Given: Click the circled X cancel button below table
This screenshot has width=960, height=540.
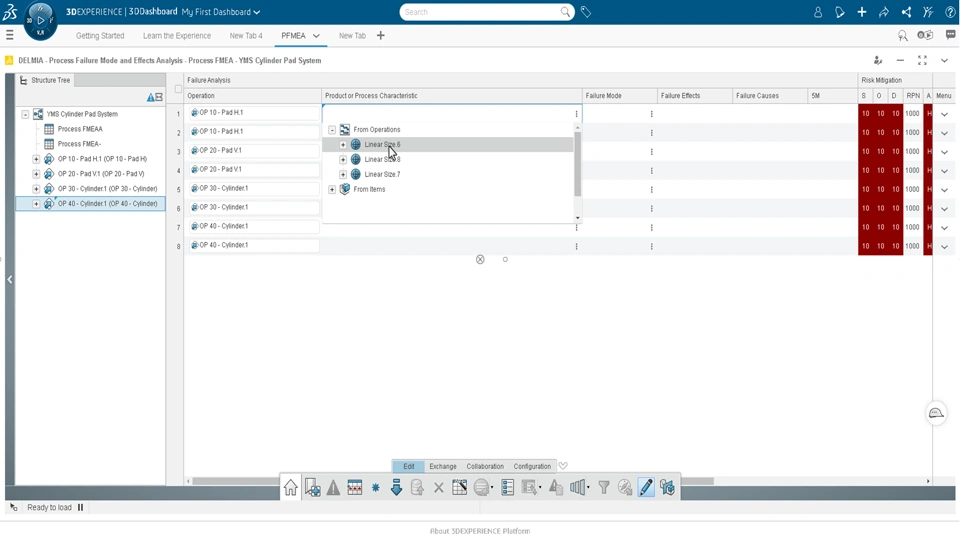Looking at the screenshot, I should tap(480, 260).
